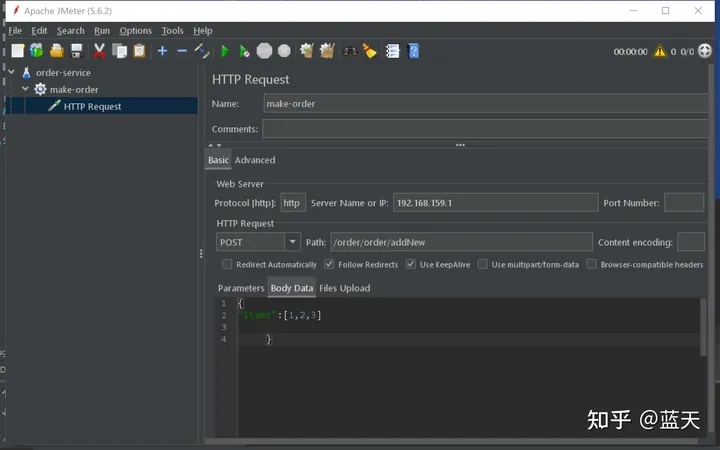Click the Protocol field with http

coord(293,202)
